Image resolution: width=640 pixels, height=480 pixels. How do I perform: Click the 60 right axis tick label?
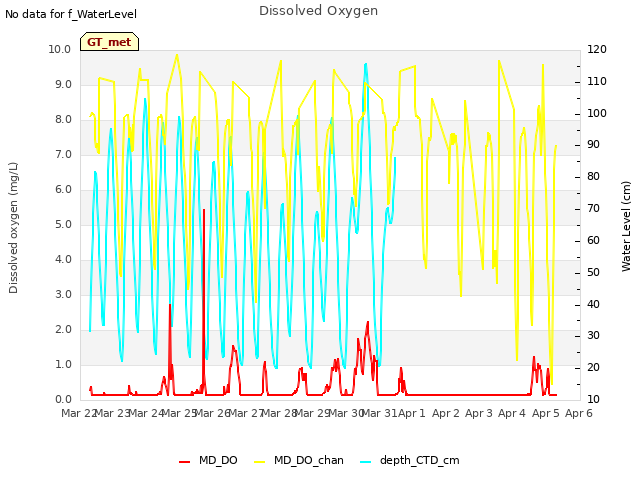(593, 240)
